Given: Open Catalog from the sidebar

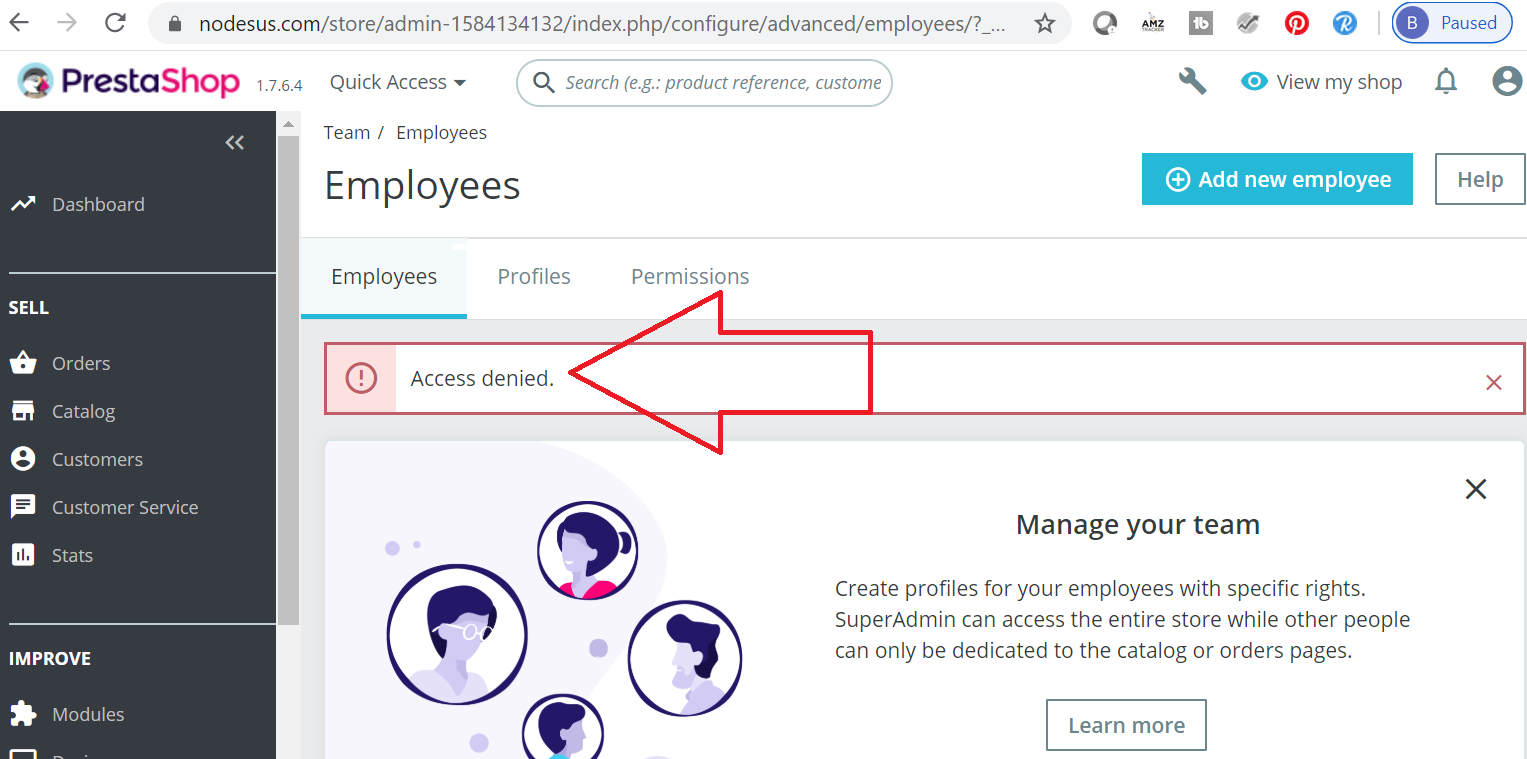Looking at the screenshot, I should point(83,411).
